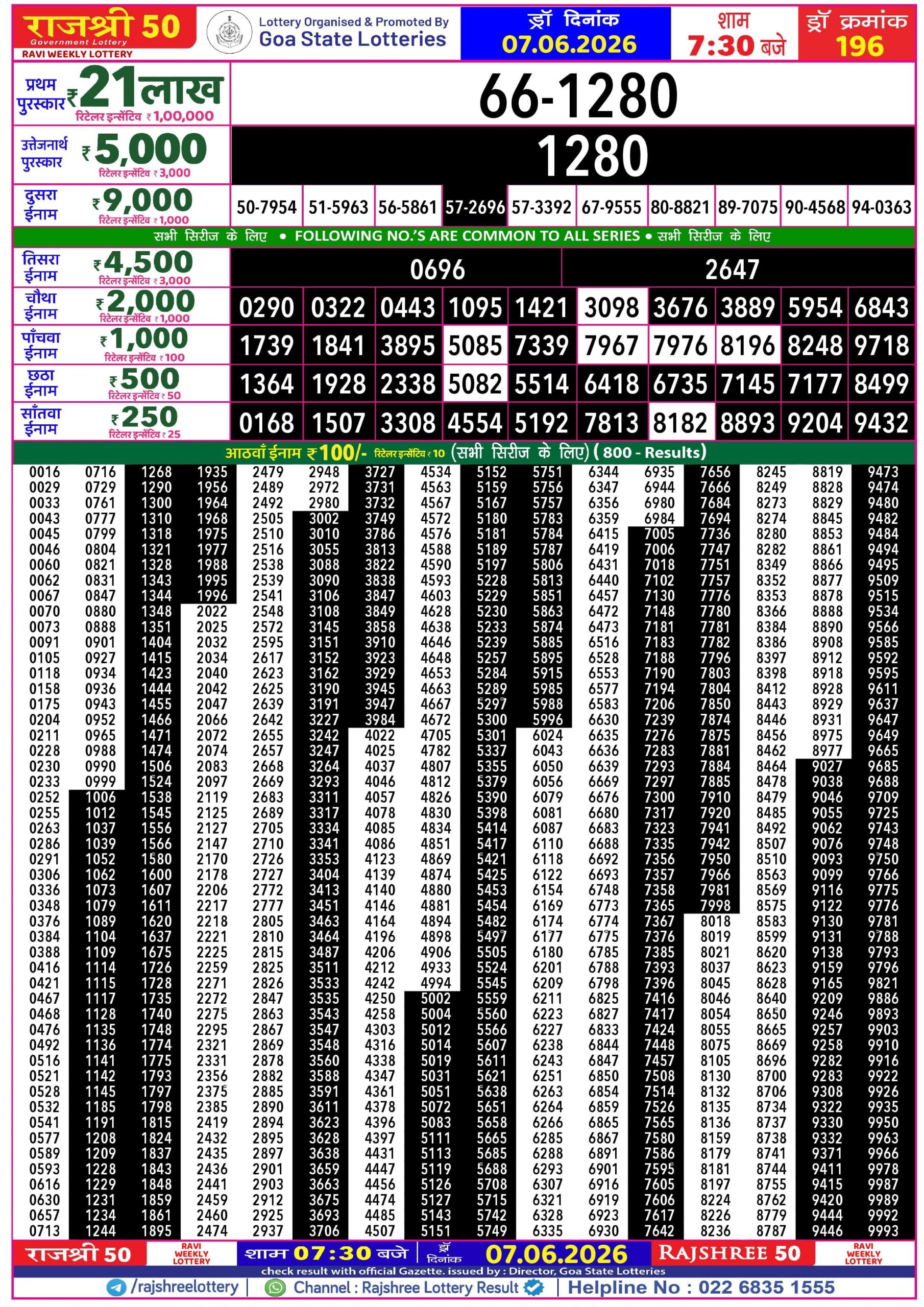
Task: Click the draw date 07.06.2026 header
Action: 566,33
